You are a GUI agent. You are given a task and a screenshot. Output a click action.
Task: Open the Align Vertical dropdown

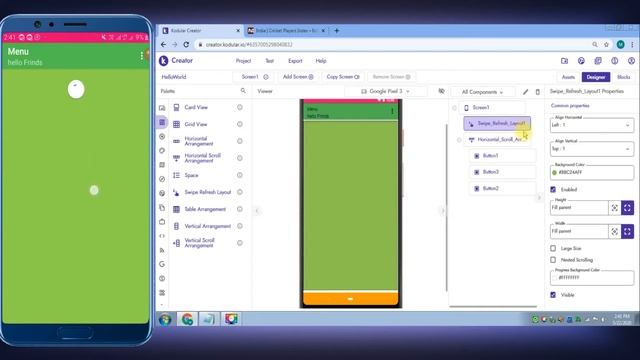592,149
